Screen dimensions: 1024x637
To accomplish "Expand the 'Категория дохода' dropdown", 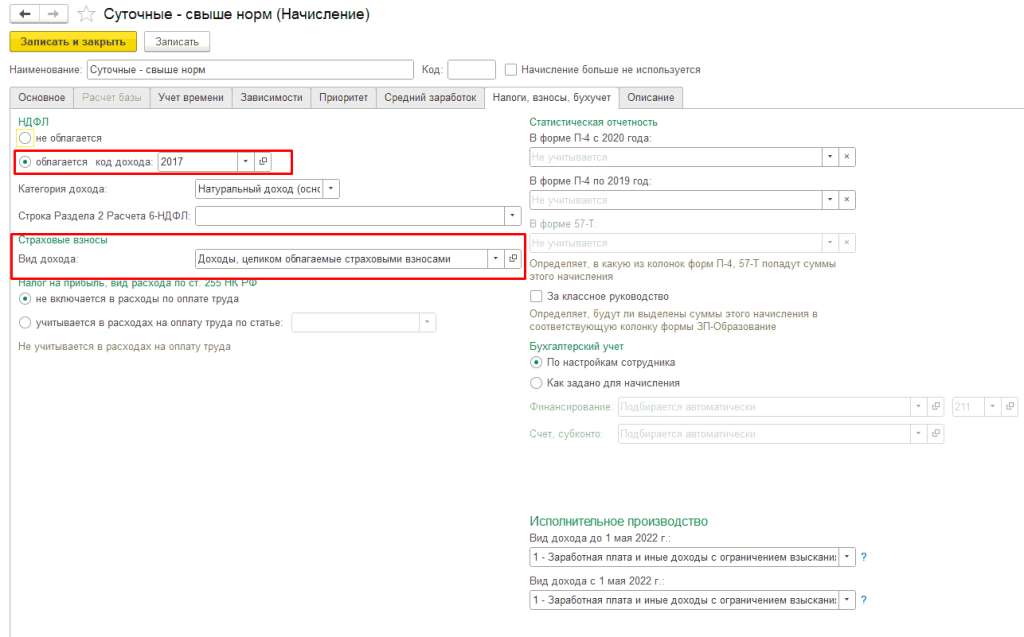I will 332,188.
